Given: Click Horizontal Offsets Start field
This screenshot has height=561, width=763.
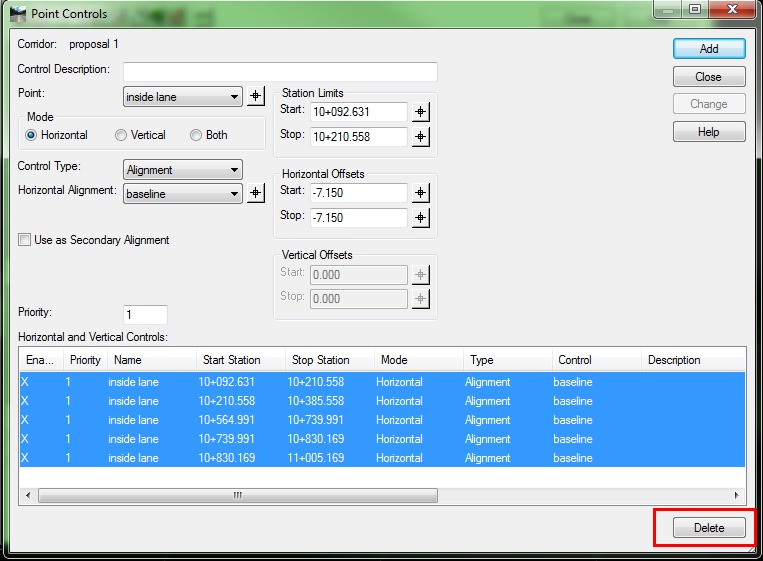Looking at the screenshot, I should tap(359, 193).
